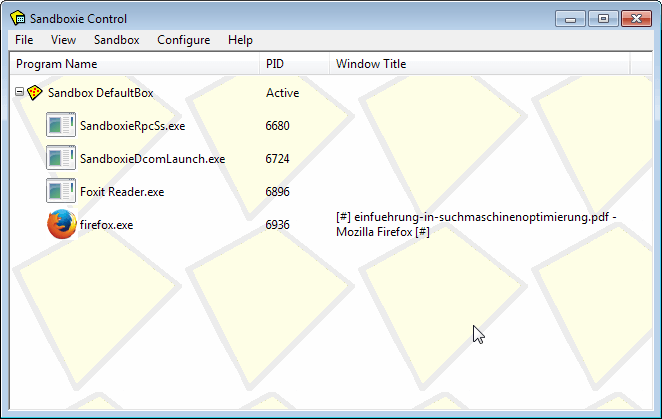Viewport: 662px width, 419px height.
Task: Click PID value 6896
Action: (277, 192)
